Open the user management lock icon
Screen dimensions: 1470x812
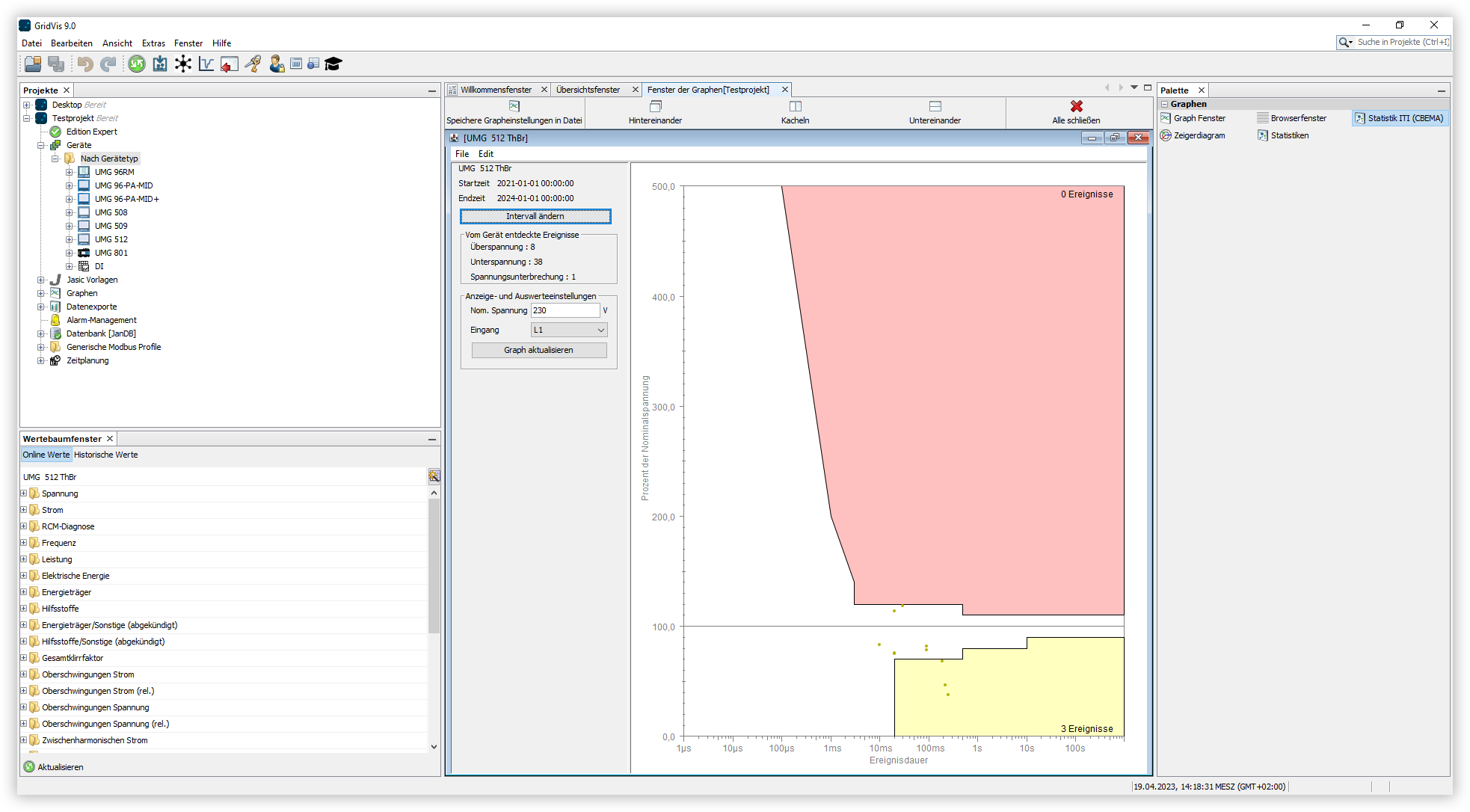(x=277, y=64)
